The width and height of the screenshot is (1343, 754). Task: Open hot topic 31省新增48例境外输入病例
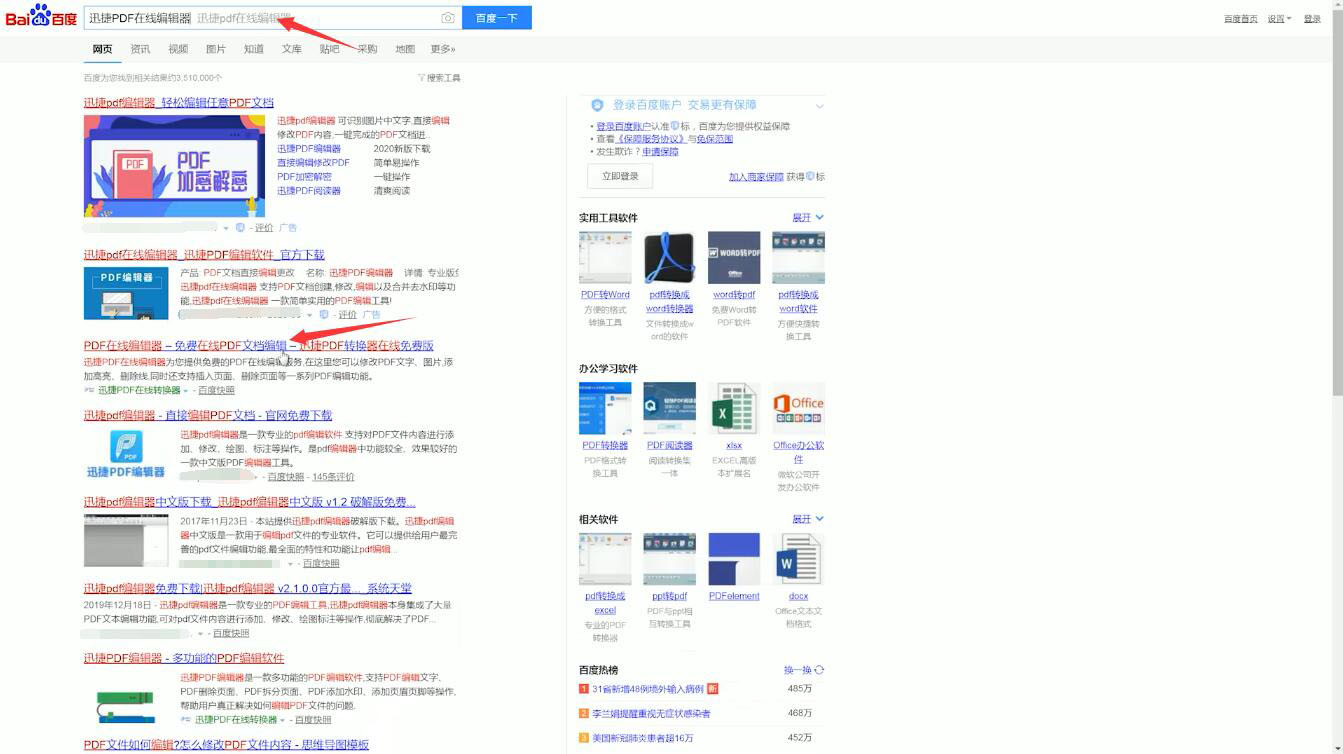coord(647,689)
